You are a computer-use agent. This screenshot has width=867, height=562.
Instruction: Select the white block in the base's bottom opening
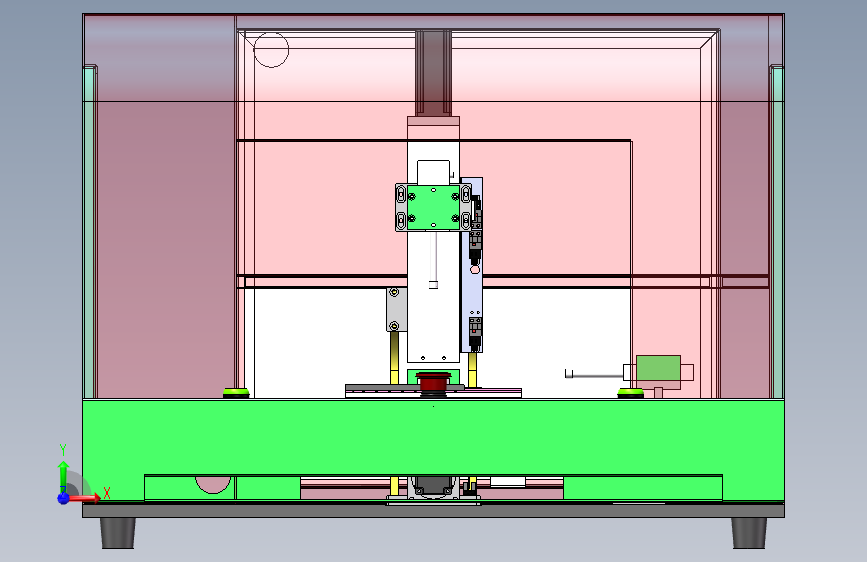pos(508,482)
